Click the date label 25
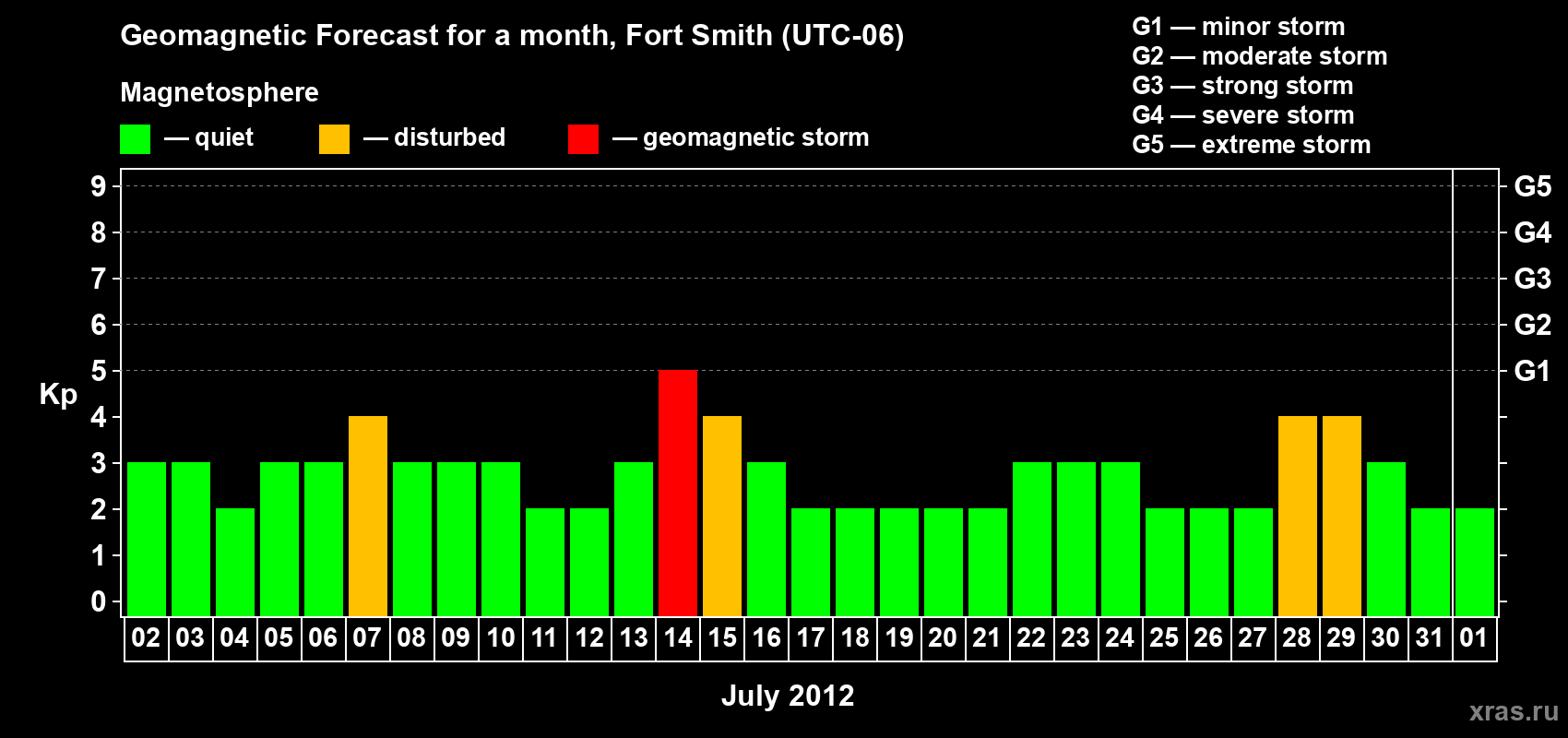 pos(1164,637)
